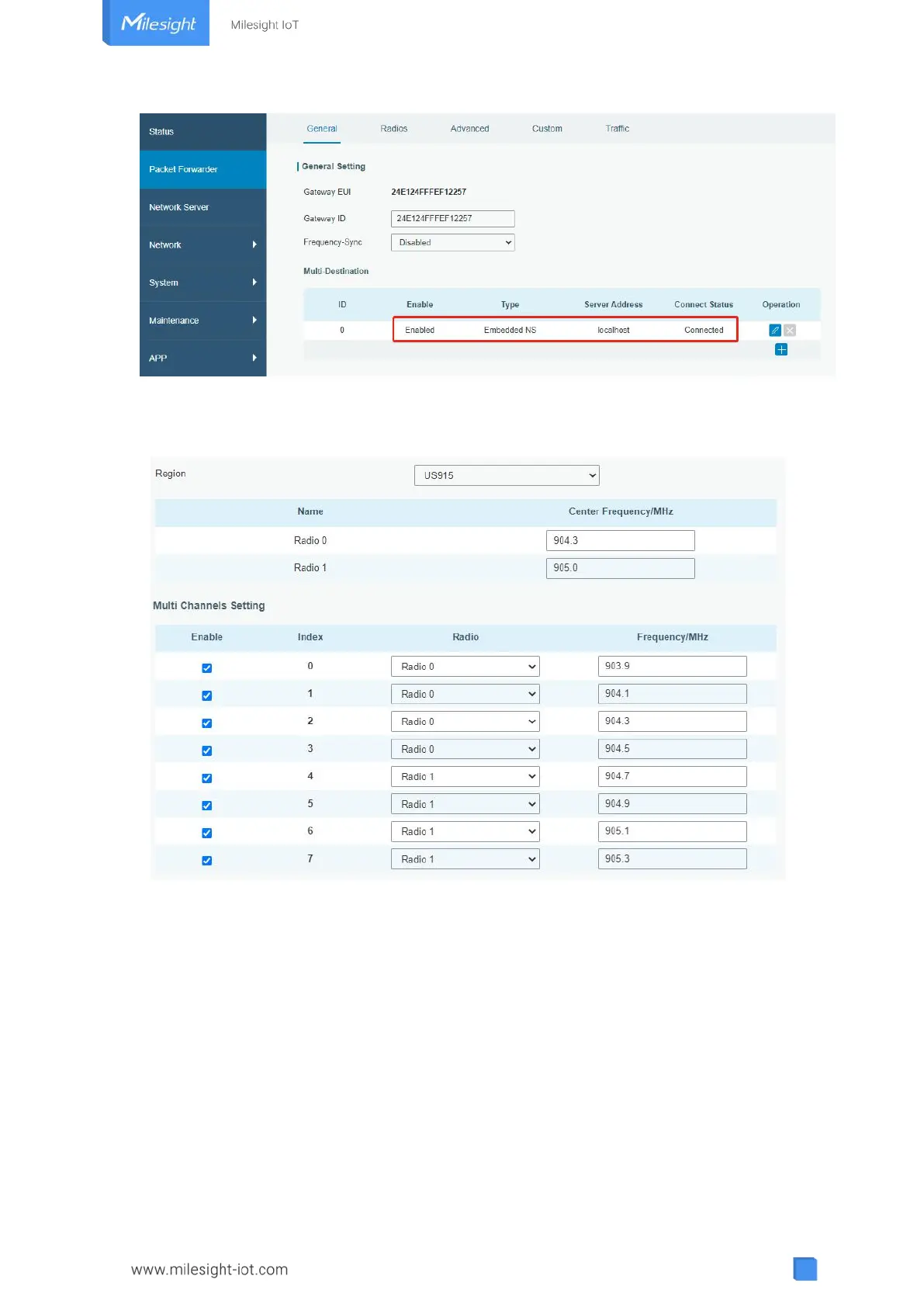Toggle the enable checkbox for channel 6
The width and height of the screenshot is (924, 1307).
pos(206,833)
